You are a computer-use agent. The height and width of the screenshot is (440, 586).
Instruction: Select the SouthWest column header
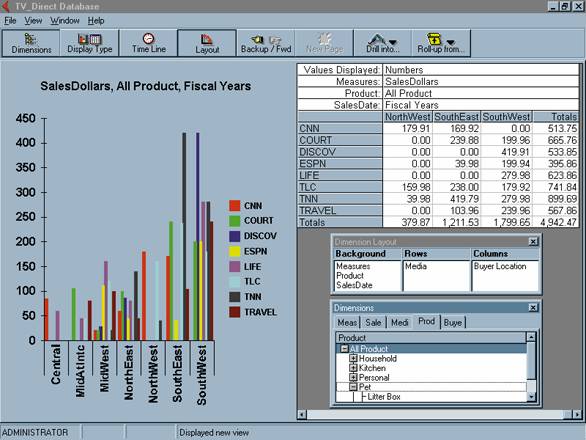[x=506, y=117]
